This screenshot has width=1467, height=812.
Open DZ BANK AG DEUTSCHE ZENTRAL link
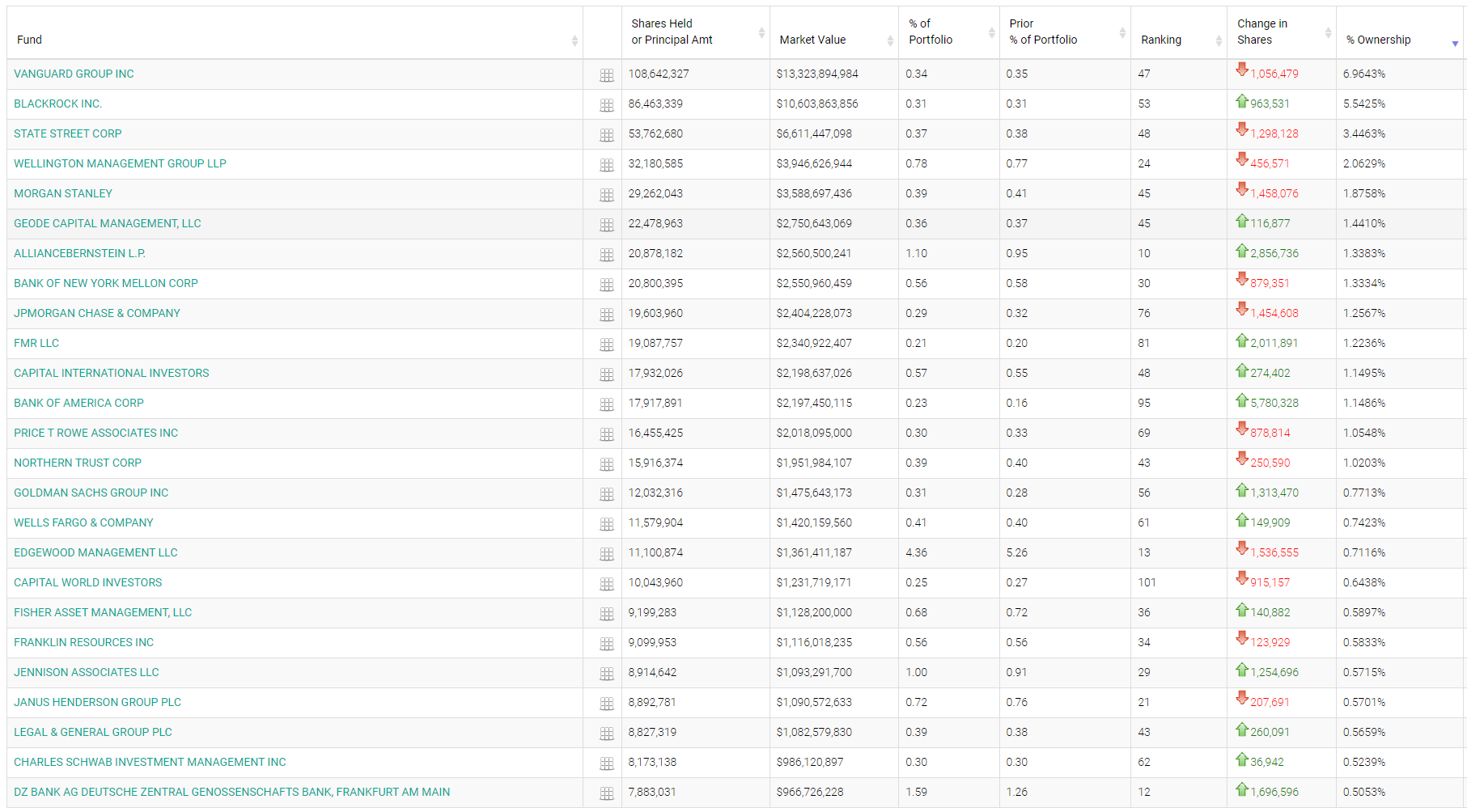coord(231,792)
